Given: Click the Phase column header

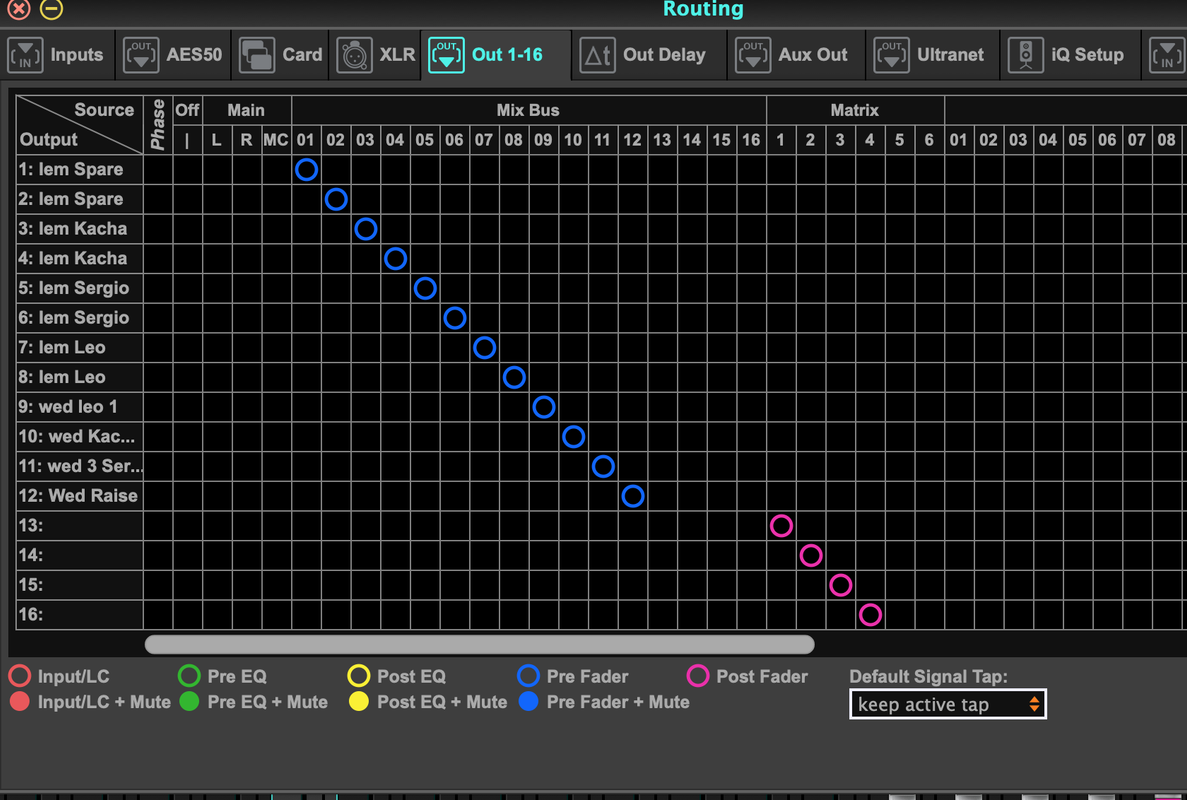Looking at the screenshot, I should coord(158,125).
